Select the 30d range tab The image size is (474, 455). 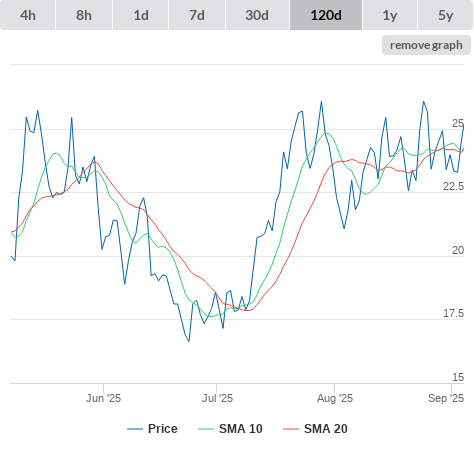(x=257, y=15)
